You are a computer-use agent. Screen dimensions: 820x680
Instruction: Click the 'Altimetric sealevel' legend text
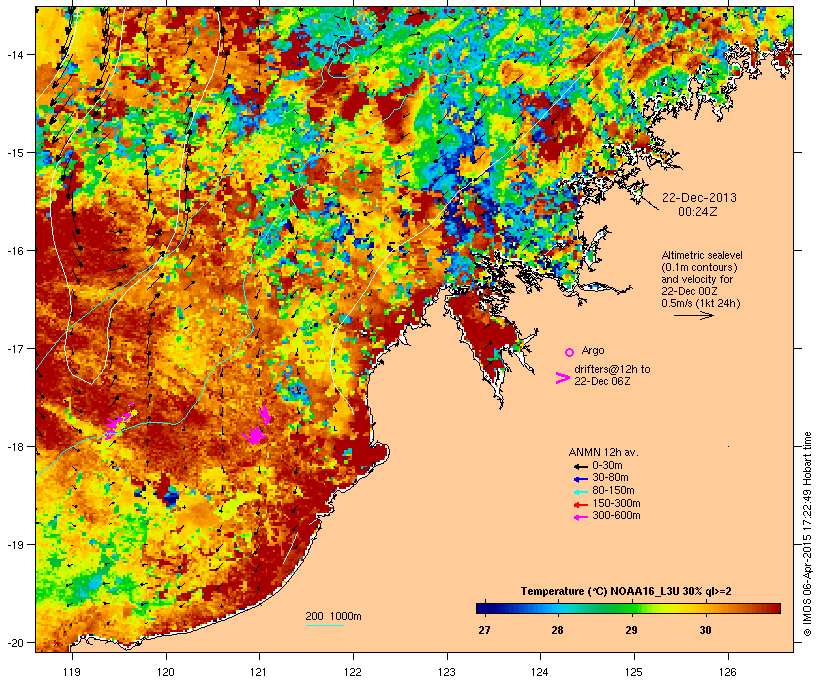702,255
